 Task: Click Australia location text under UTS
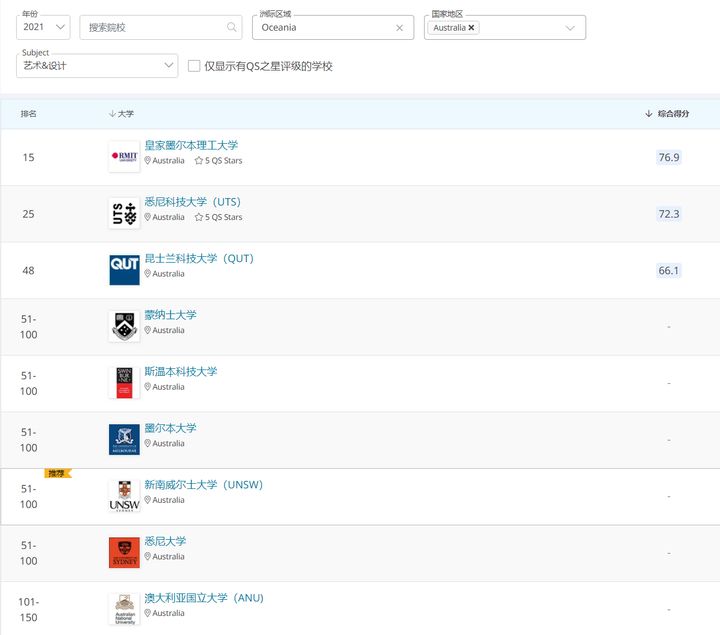click(x=168, y=217)
